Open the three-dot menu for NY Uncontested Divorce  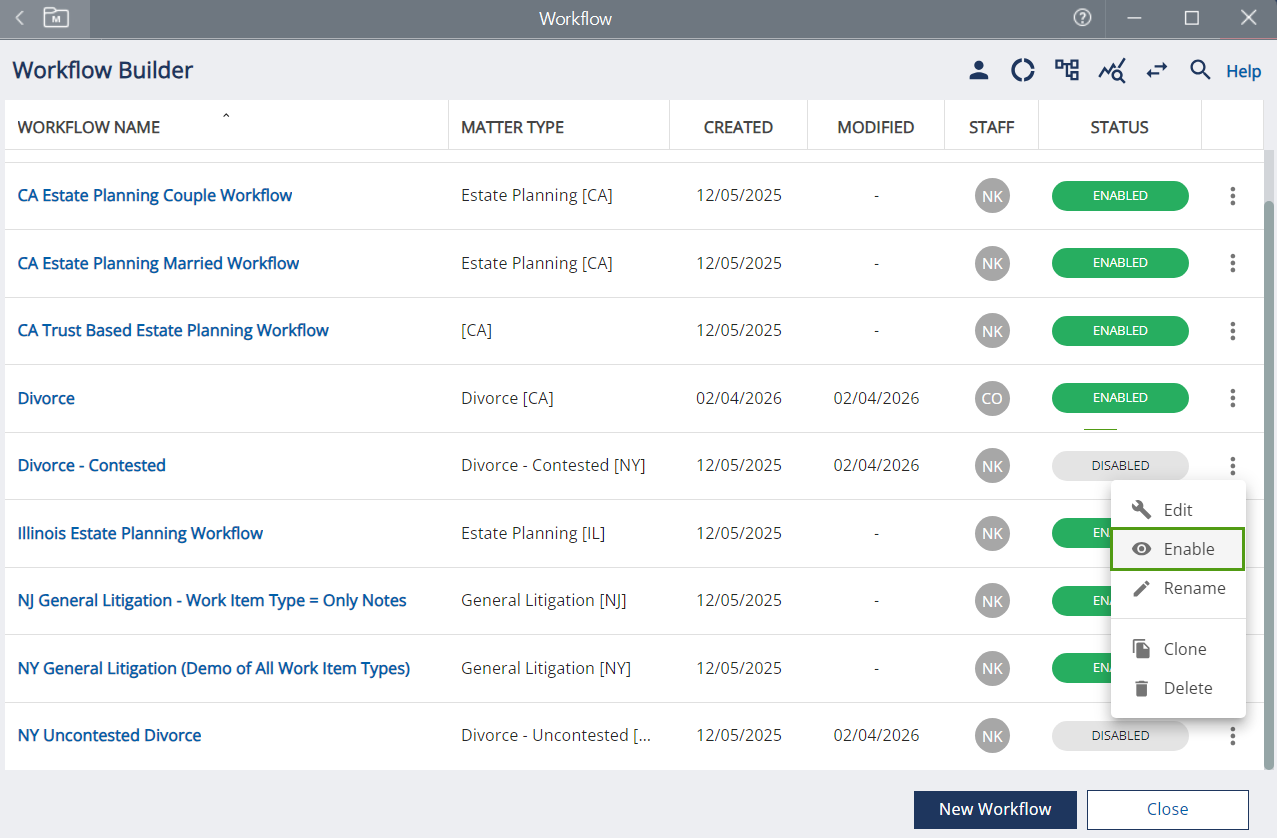coord(1232,736)
